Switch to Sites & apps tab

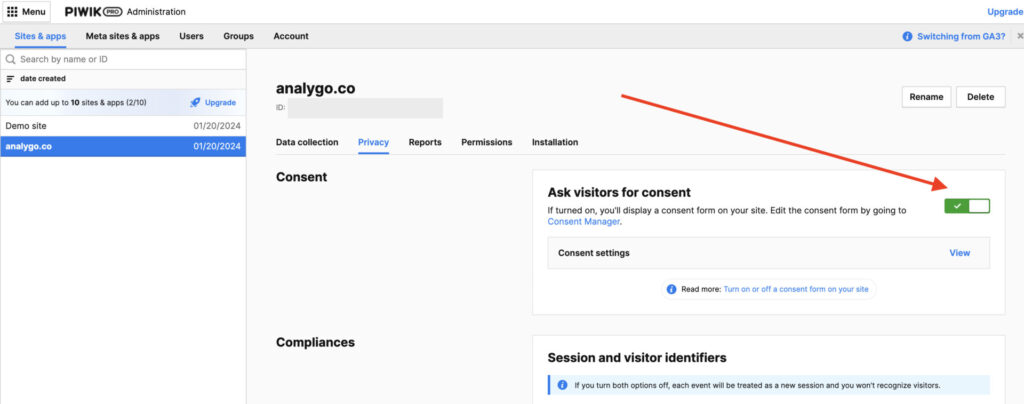(40, 37)
